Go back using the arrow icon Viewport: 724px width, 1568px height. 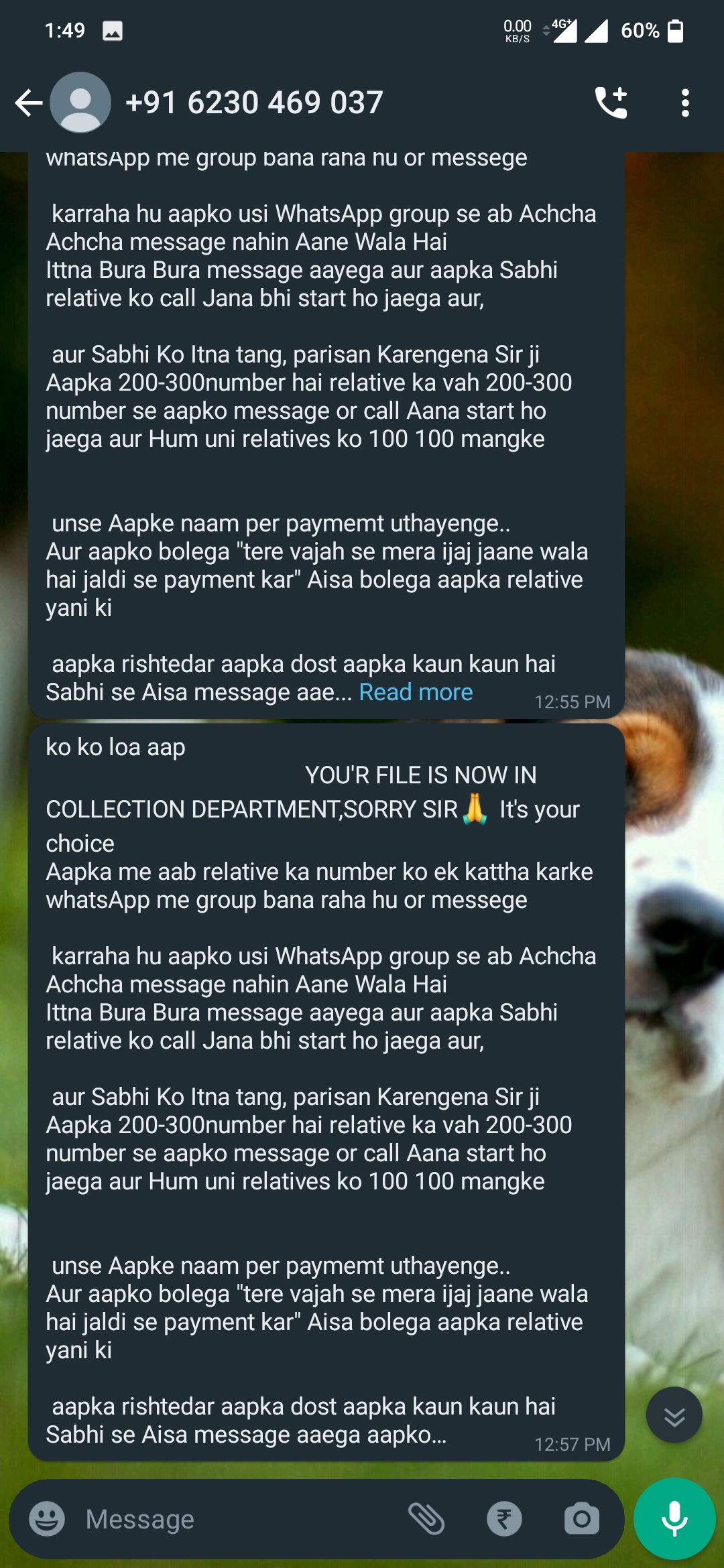[x=28, y=103]
